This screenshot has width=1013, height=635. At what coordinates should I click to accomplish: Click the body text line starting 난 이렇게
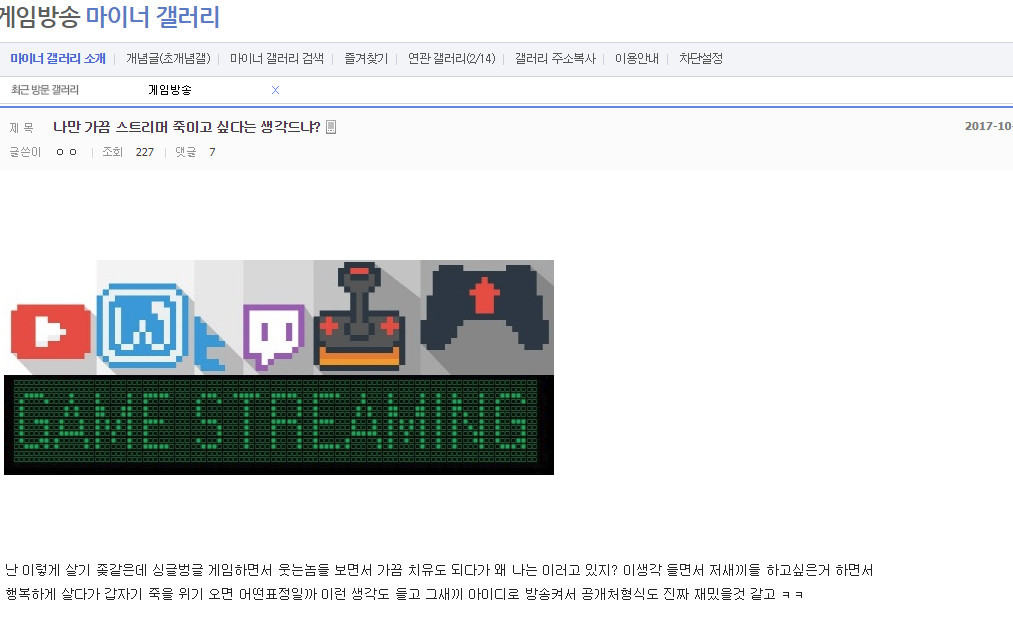pyautogui.click(x=439, y=570)
